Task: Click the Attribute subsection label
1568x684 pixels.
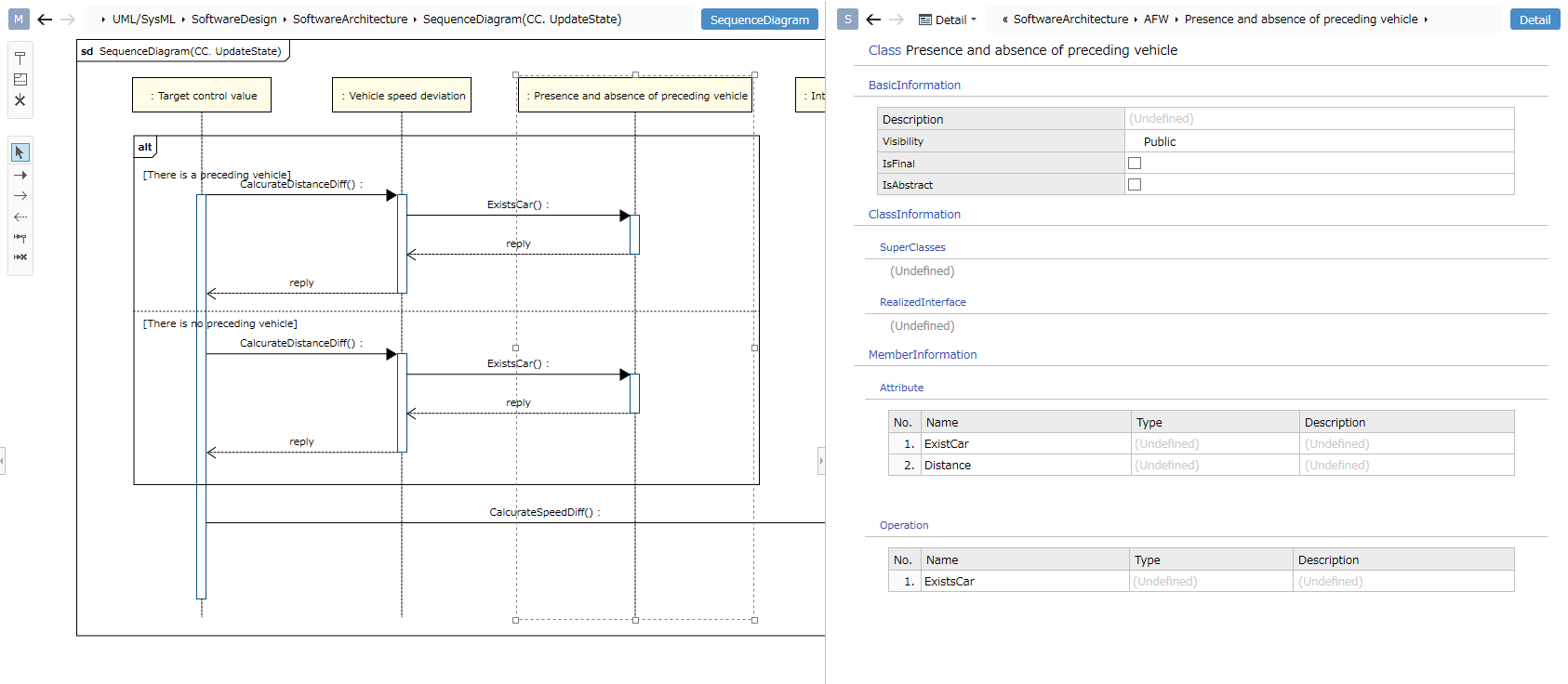Action: (x=901, y=388)
